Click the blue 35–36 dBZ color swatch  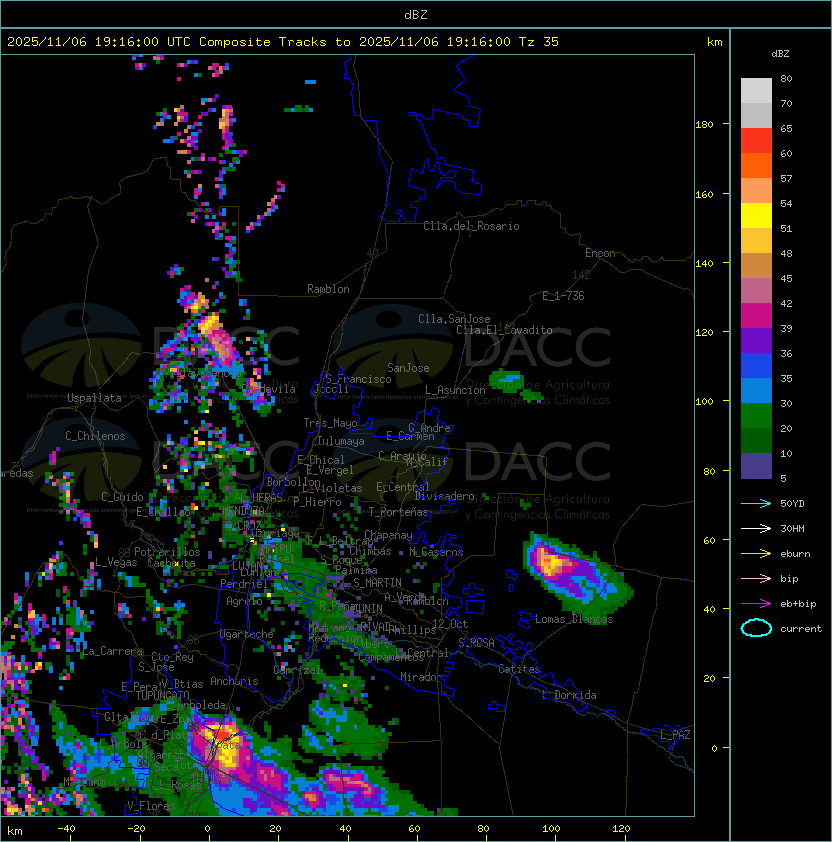click(756, 366)
